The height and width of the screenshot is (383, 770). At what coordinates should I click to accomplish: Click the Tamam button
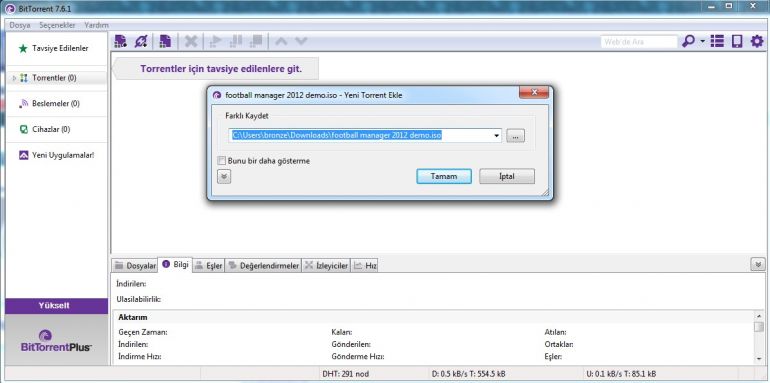point(444,176)
